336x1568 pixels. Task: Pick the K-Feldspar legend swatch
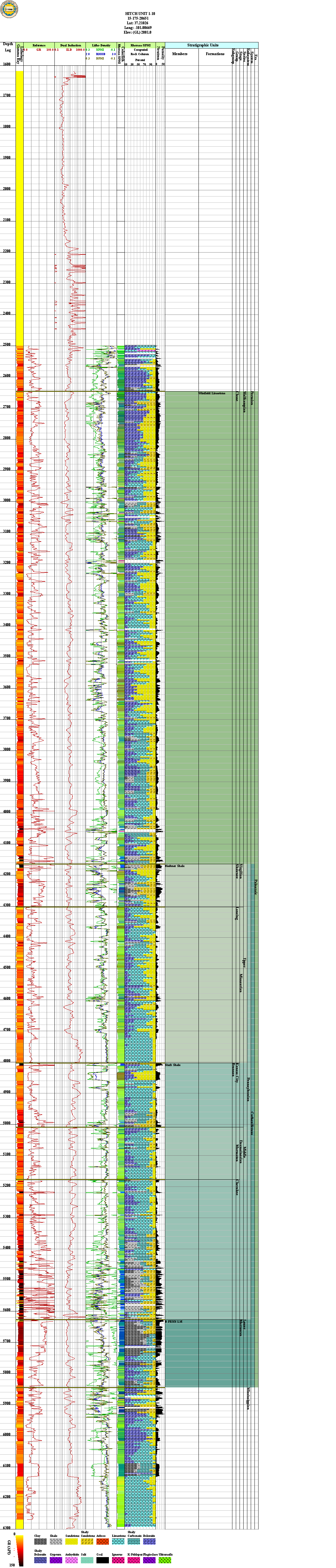(134, 1561)
